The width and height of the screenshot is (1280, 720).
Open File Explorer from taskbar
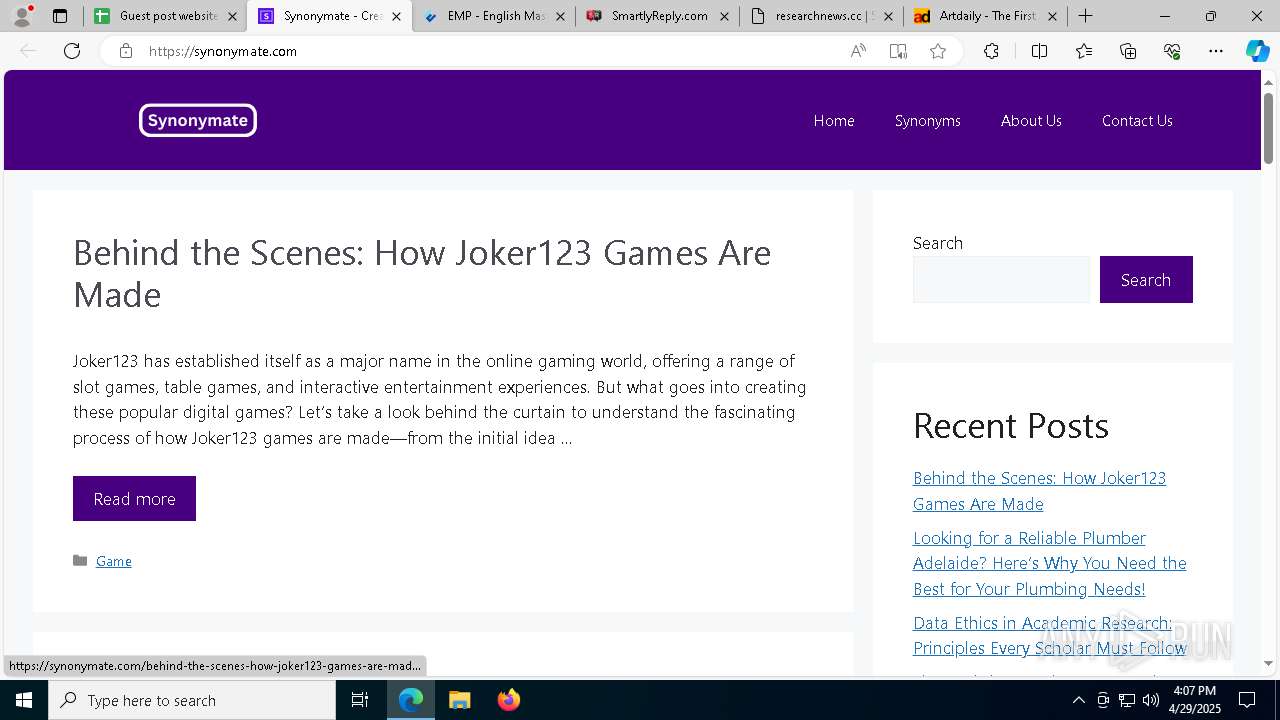(459, 700)
